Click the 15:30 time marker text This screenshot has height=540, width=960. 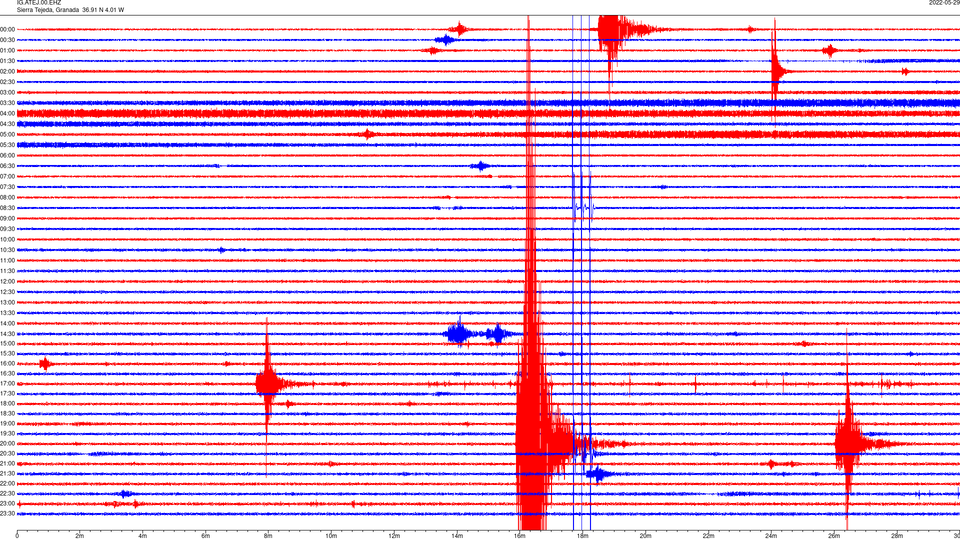7,354
